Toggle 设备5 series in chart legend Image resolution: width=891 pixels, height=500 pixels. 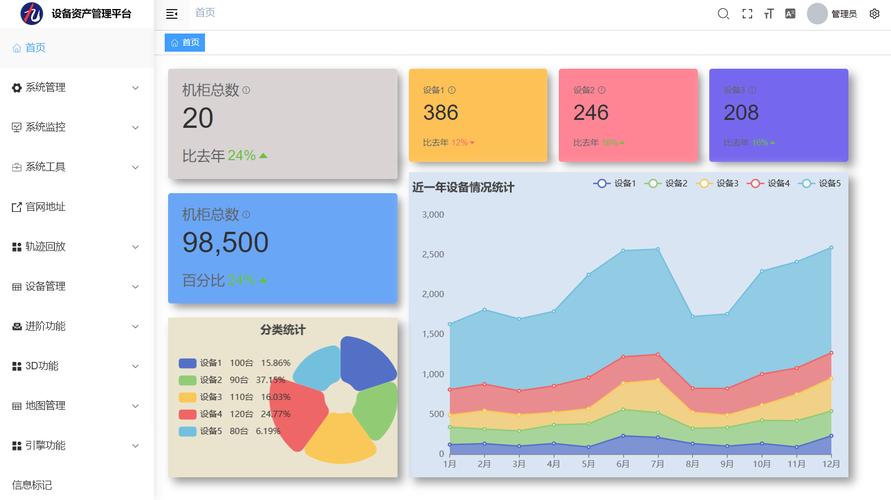point(819,183)
